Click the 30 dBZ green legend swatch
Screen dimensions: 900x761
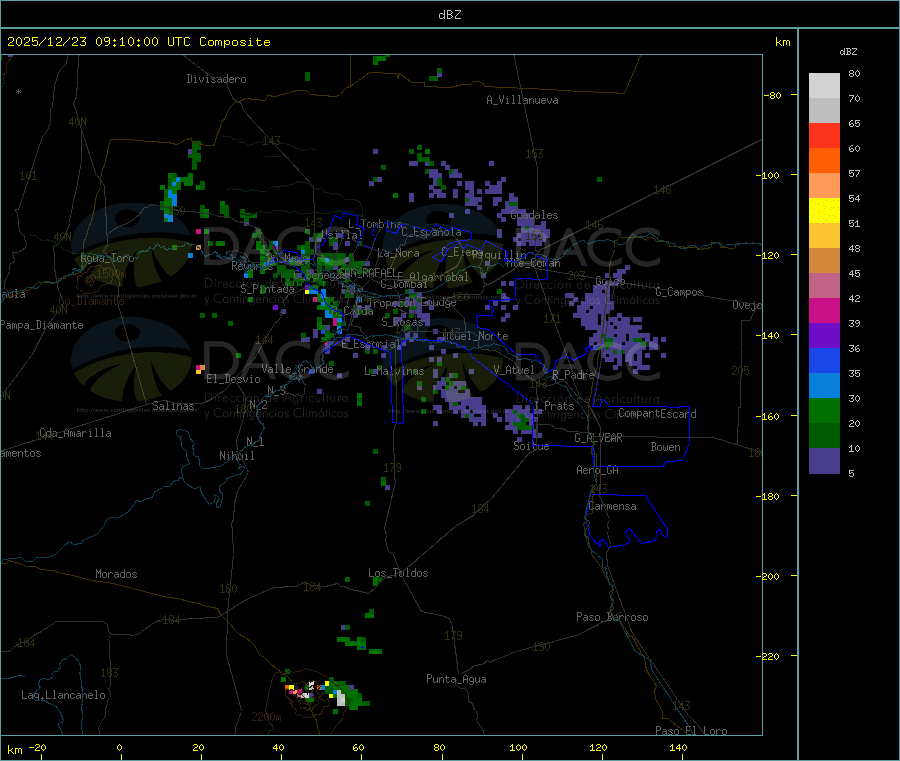point(824,411)
